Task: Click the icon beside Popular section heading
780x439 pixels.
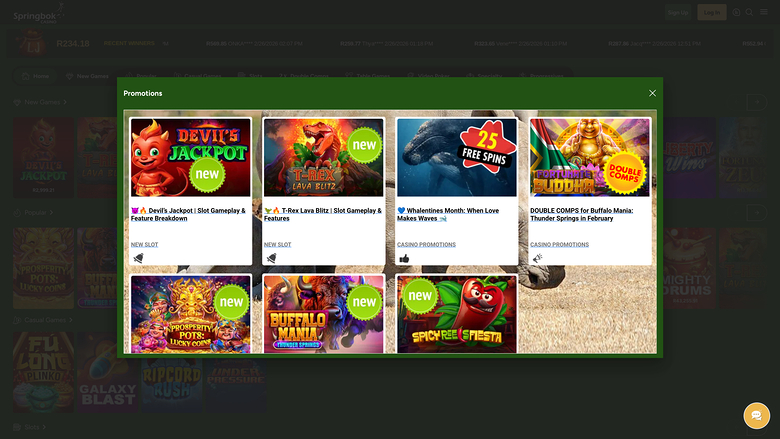Action: 17,213
